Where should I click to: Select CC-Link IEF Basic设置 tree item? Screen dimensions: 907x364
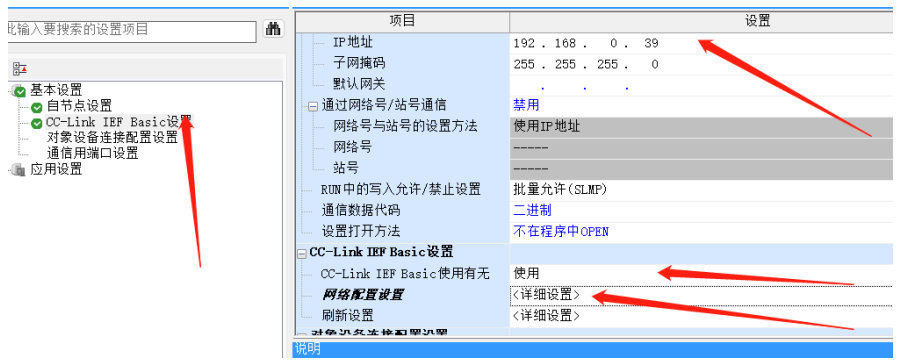(x=119, y=122)
